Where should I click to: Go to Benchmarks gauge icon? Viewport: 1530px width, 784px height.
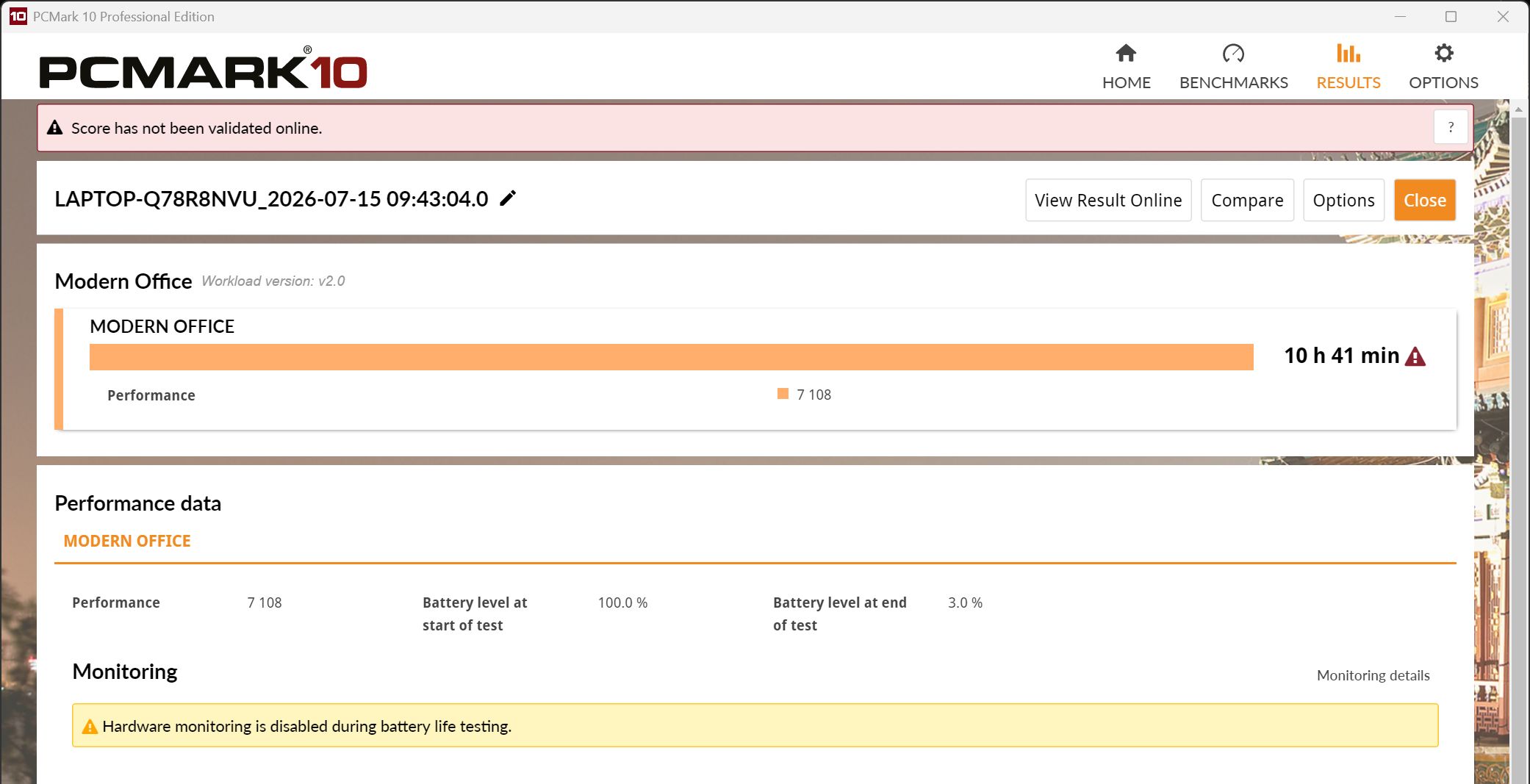coord(1233,53)
